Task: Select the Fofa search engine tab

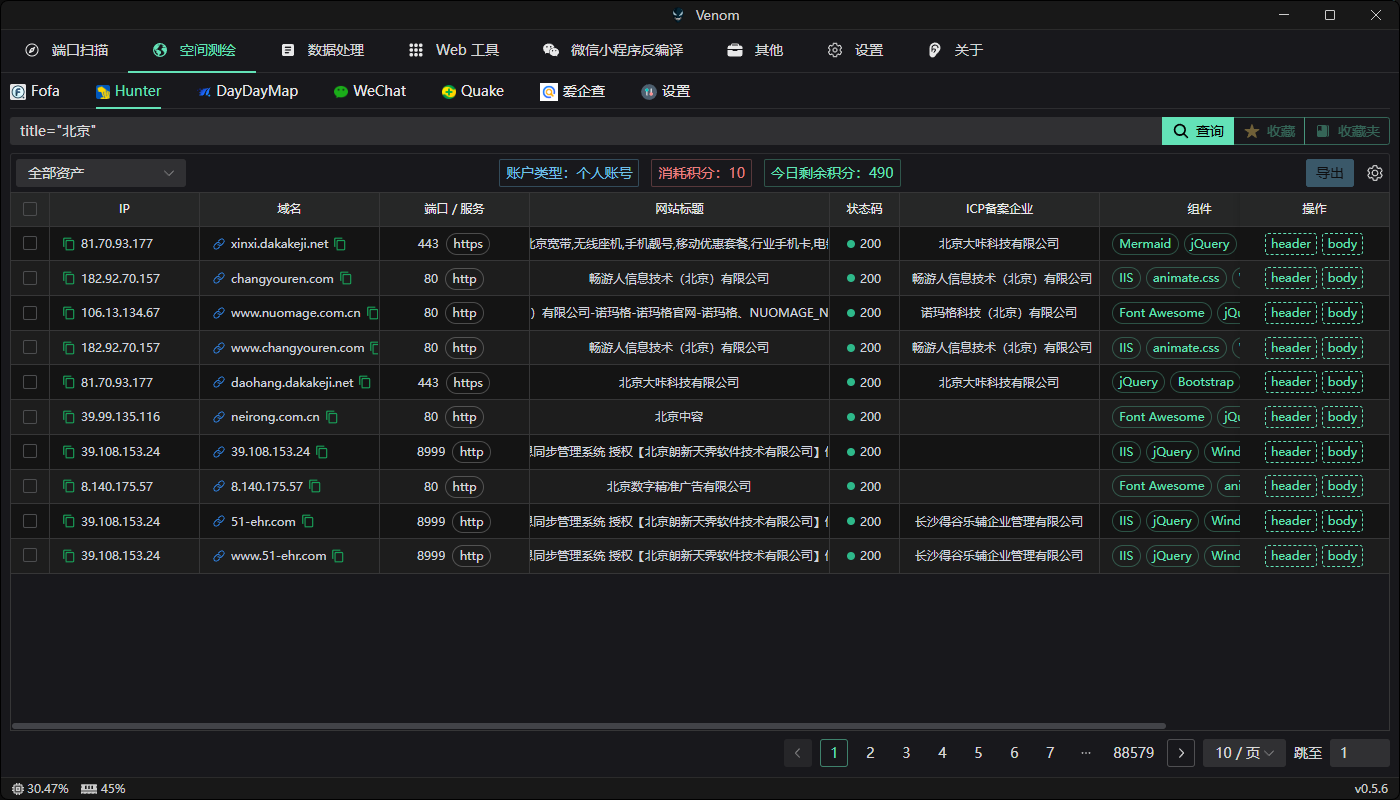Action: click(x=35, y=91)
